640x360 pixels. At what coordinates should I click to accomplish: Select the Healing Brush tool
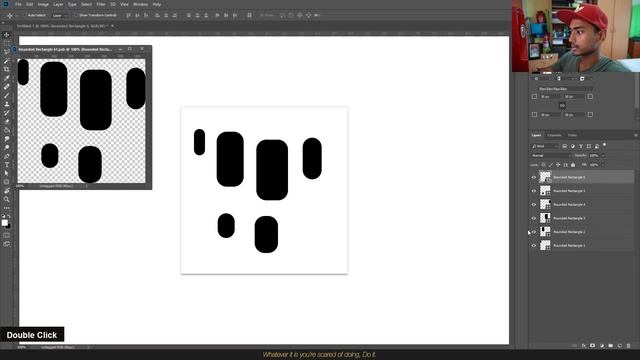tap(7, 87)
